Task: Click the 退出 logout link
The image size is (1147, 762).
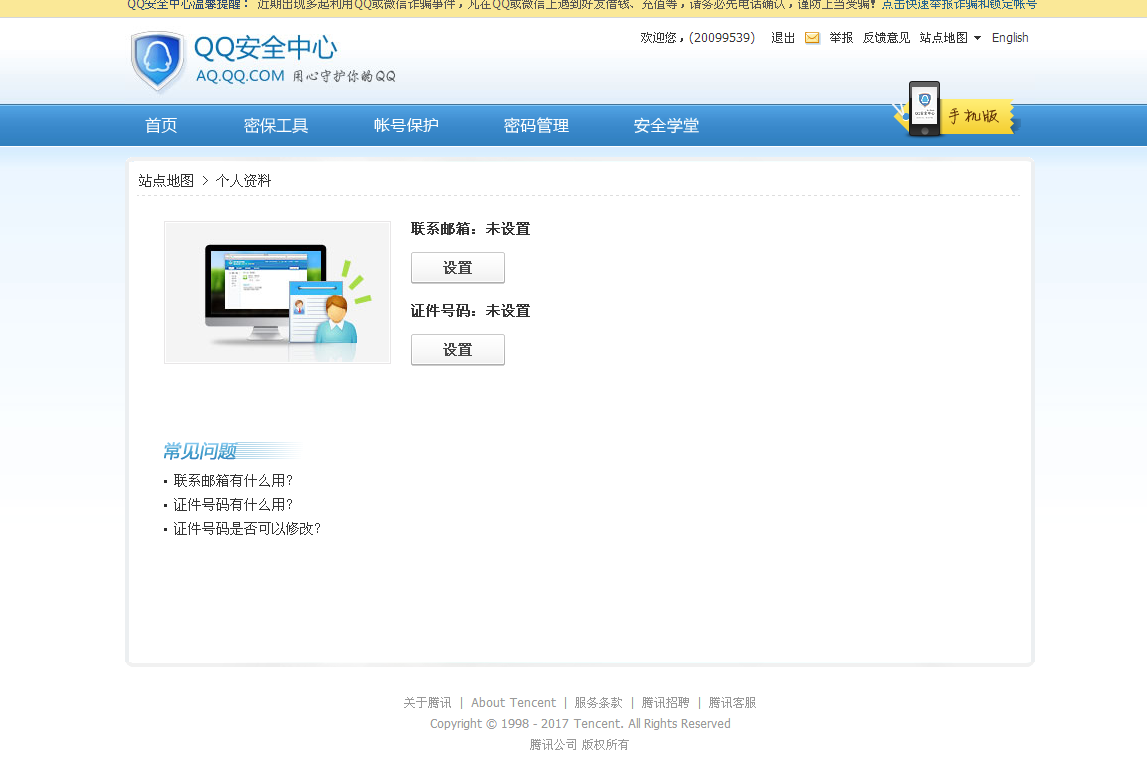Action: [x=783, y=38]
